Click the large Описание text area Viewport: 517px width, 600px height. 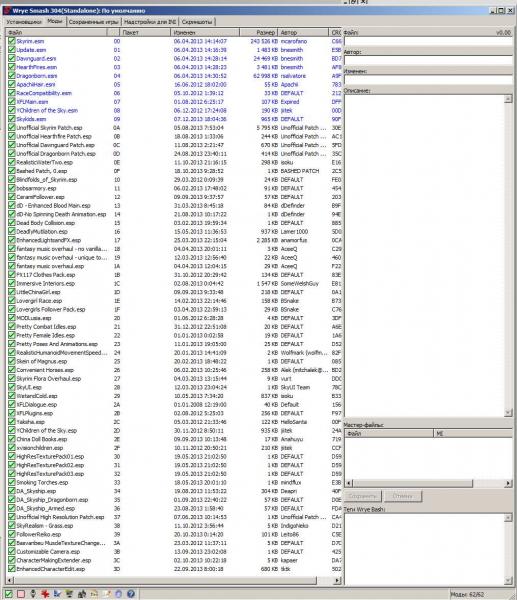pos(424,256)
